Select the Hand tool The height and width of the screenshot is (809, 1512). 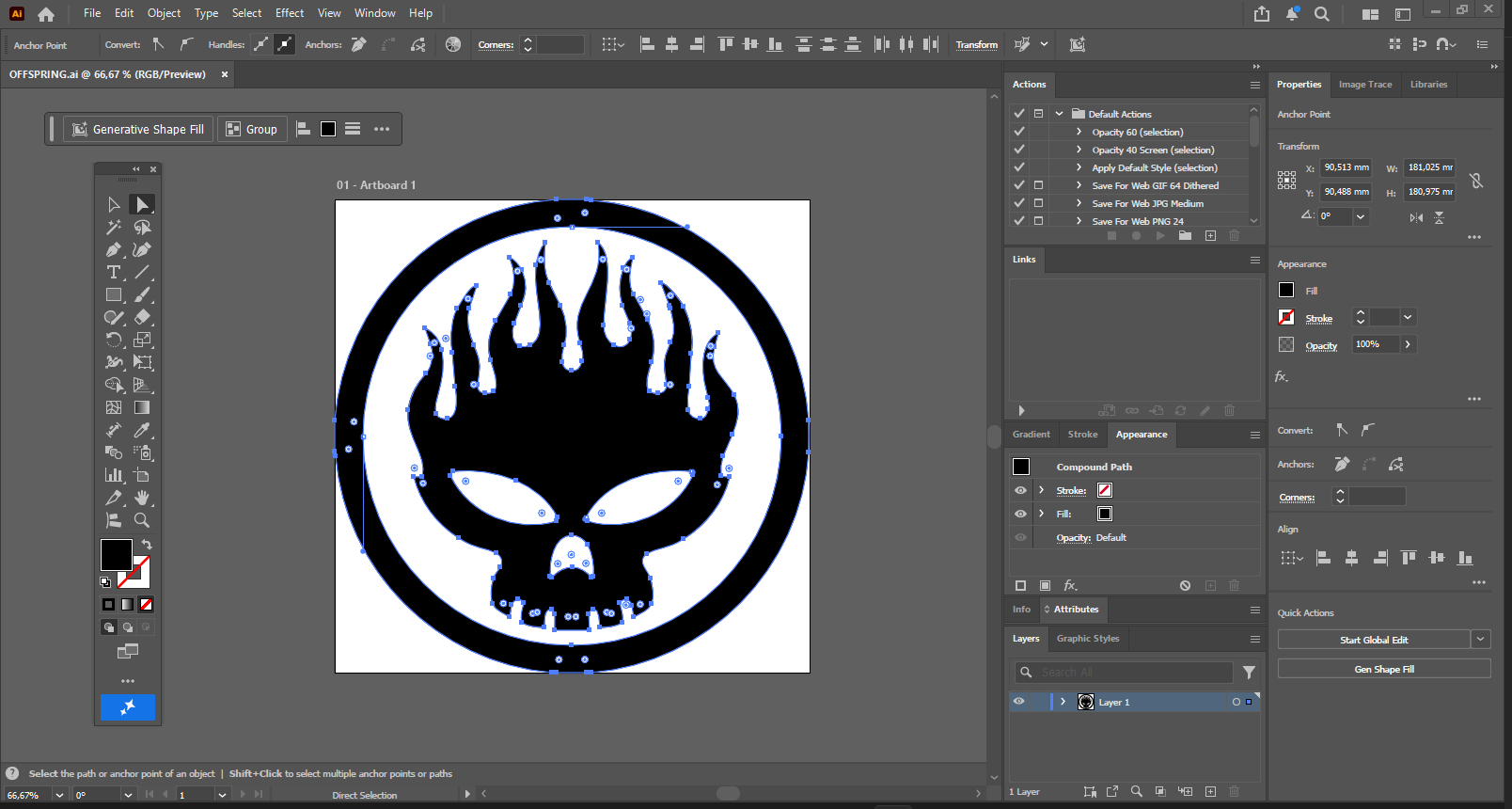(142, 498)
